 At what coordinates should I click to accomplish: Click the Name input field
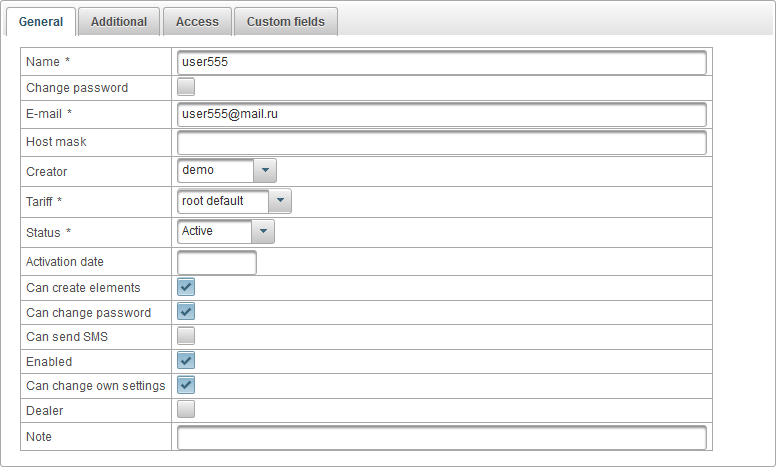(x=441, y=63)
